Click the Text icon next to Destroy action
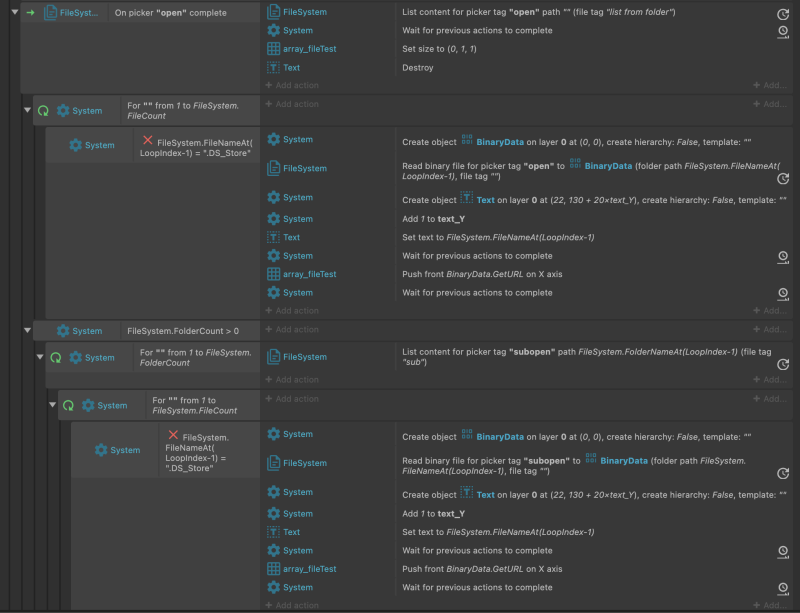The width and height of the screenshot is (800, 613). (273, 68)
